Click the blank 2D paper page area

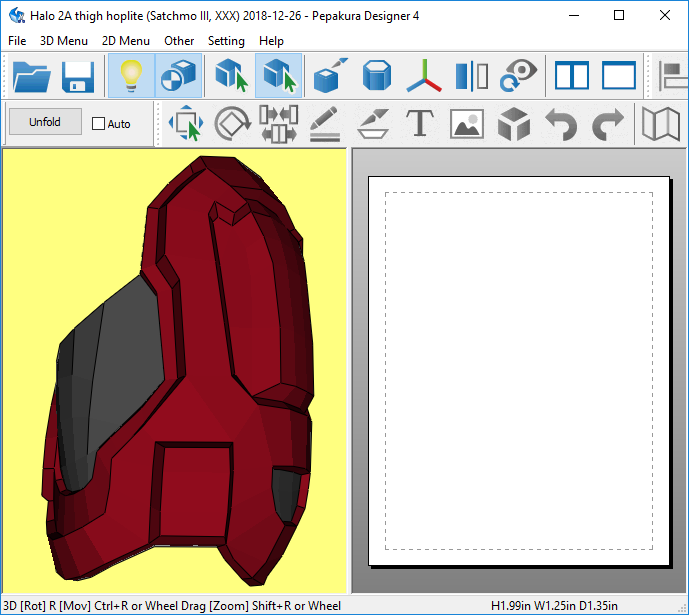[x=519, y=370]
